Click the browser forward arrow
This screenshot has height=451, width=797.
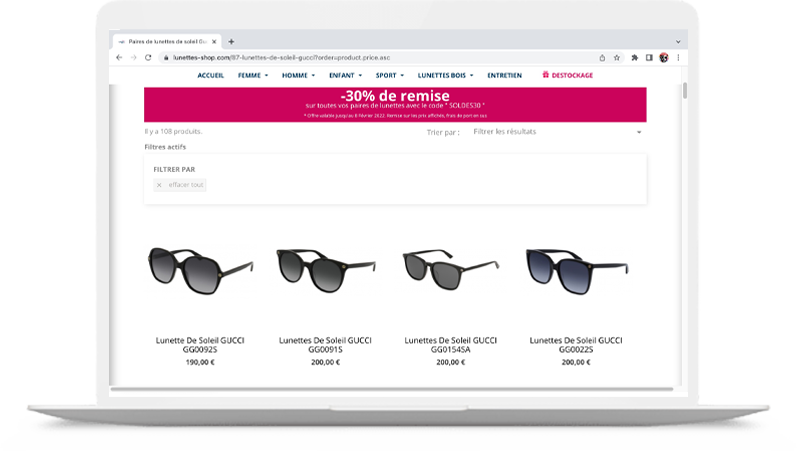click(x=134, y=57)
